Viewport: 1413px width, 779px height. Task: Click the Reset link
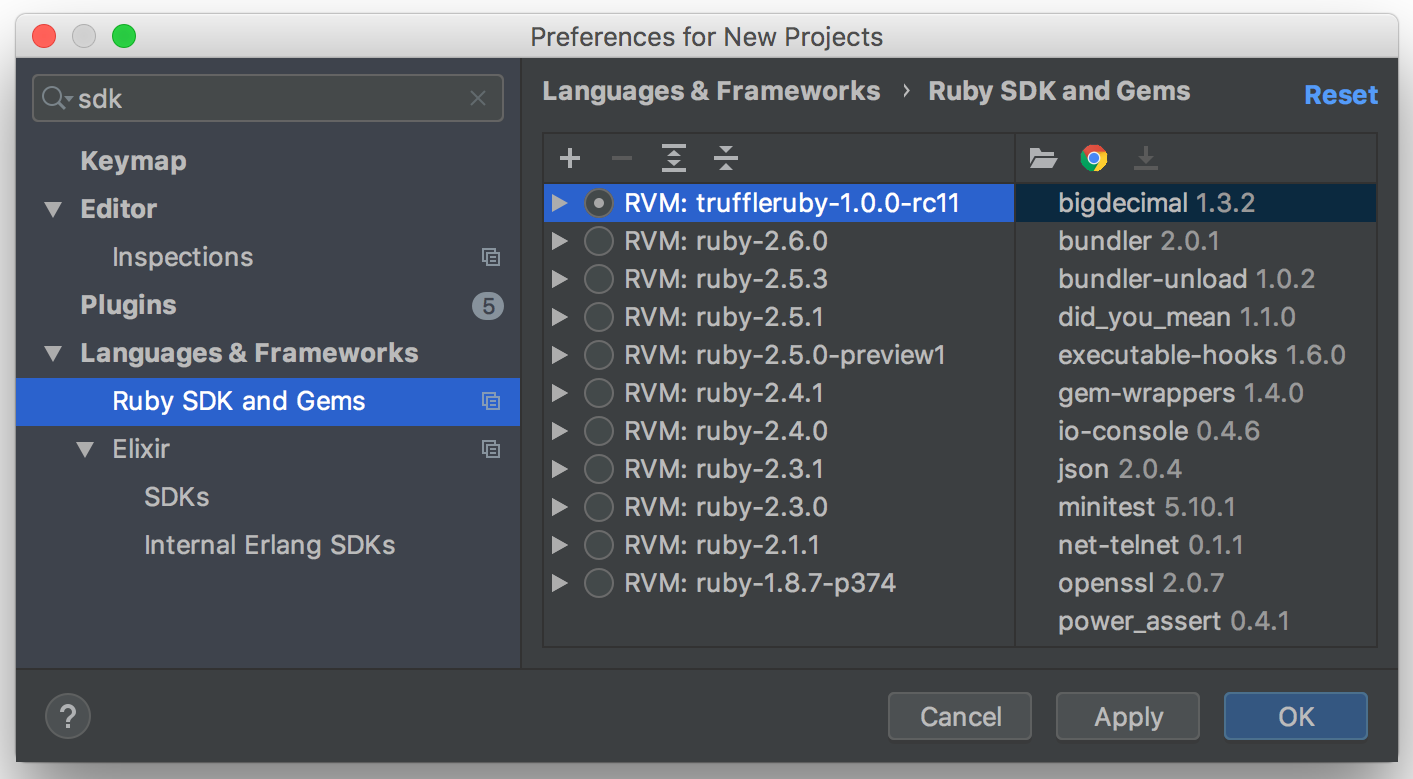coord(1341,95)
